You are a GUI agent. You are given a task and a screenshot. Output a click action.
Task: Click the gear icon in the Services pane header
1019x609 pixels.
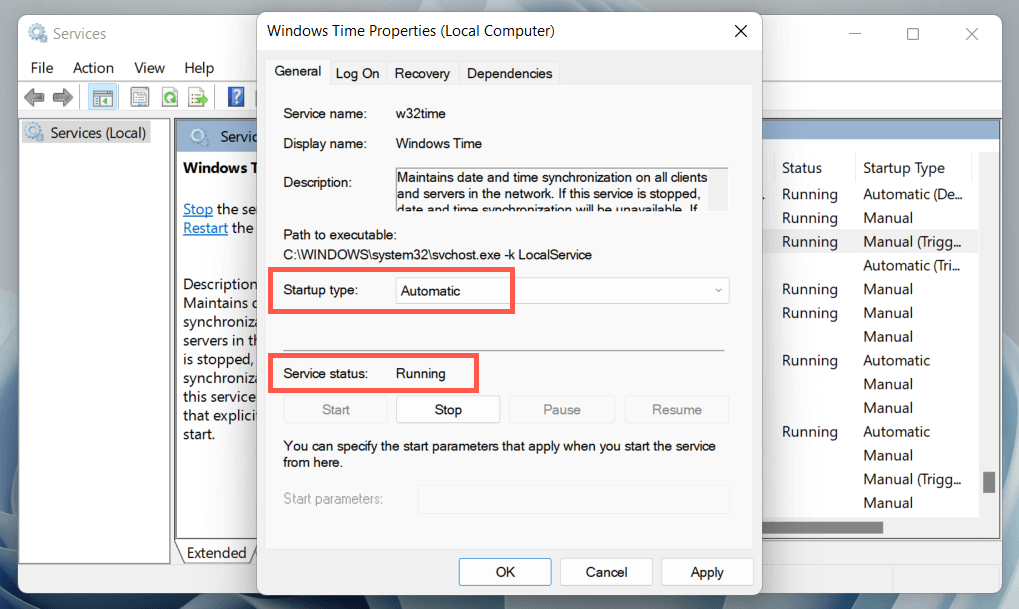pos(200,136)
